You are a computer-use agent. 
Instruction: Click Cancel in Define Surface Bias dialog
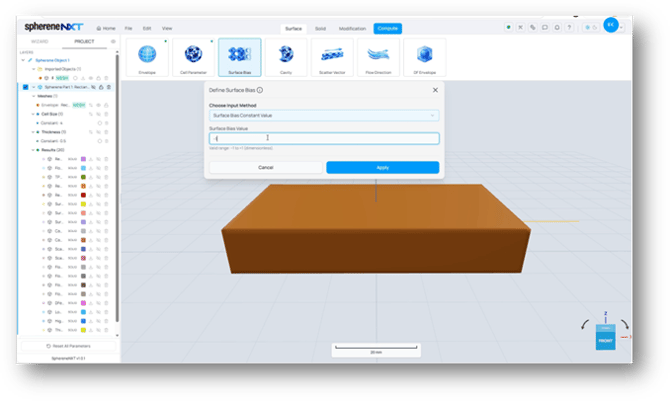(266, 168)
